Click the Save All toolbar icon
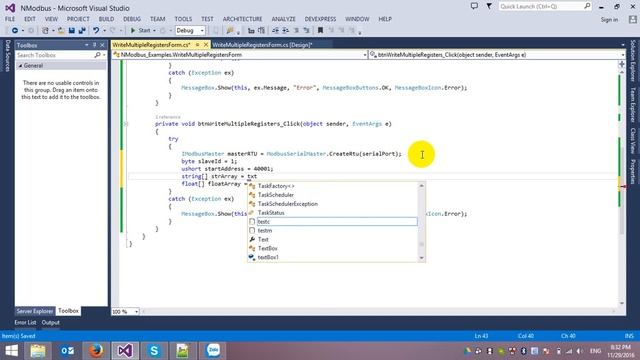This screenshot has height=360, width=640. (x=82, y=31)
